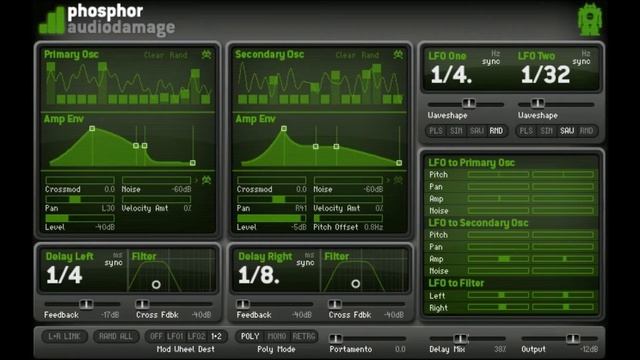The image size is (640, 360).
Task: Select PLS waveshape for LFO One
Action: coord(436,131)
